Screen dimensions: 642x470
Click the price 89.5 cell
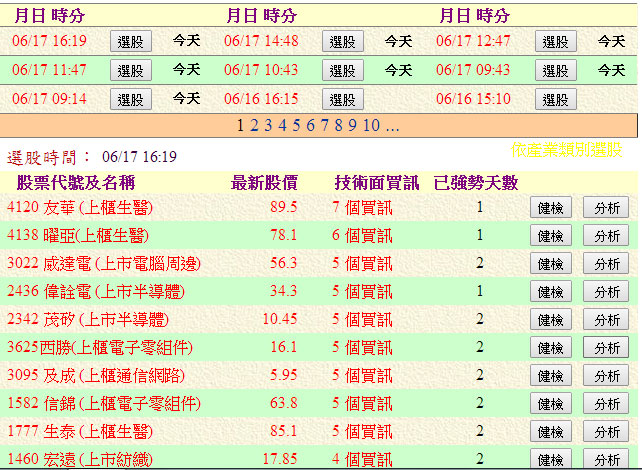[283, 207]
